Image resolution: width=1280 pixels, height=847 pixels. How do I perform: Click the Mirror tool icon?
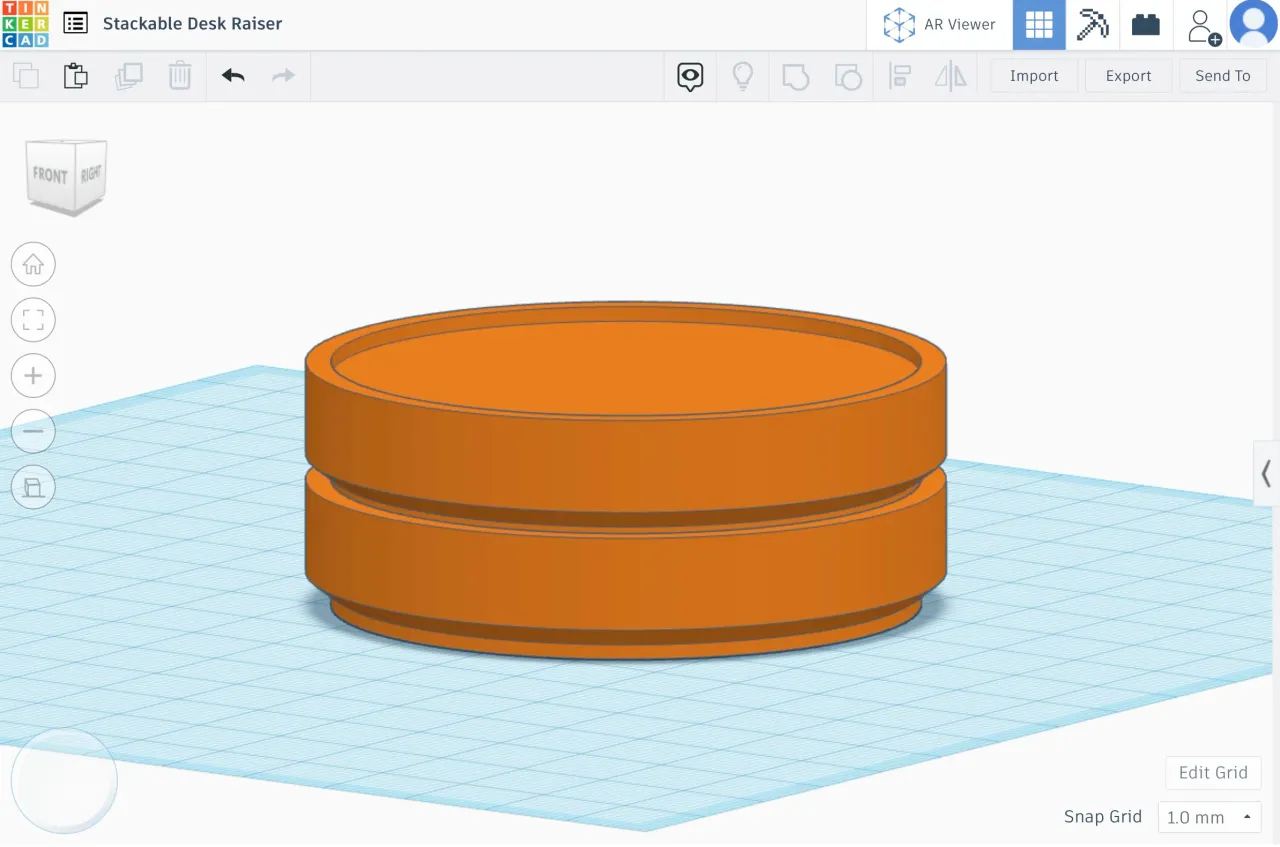(x=951, y=76)
